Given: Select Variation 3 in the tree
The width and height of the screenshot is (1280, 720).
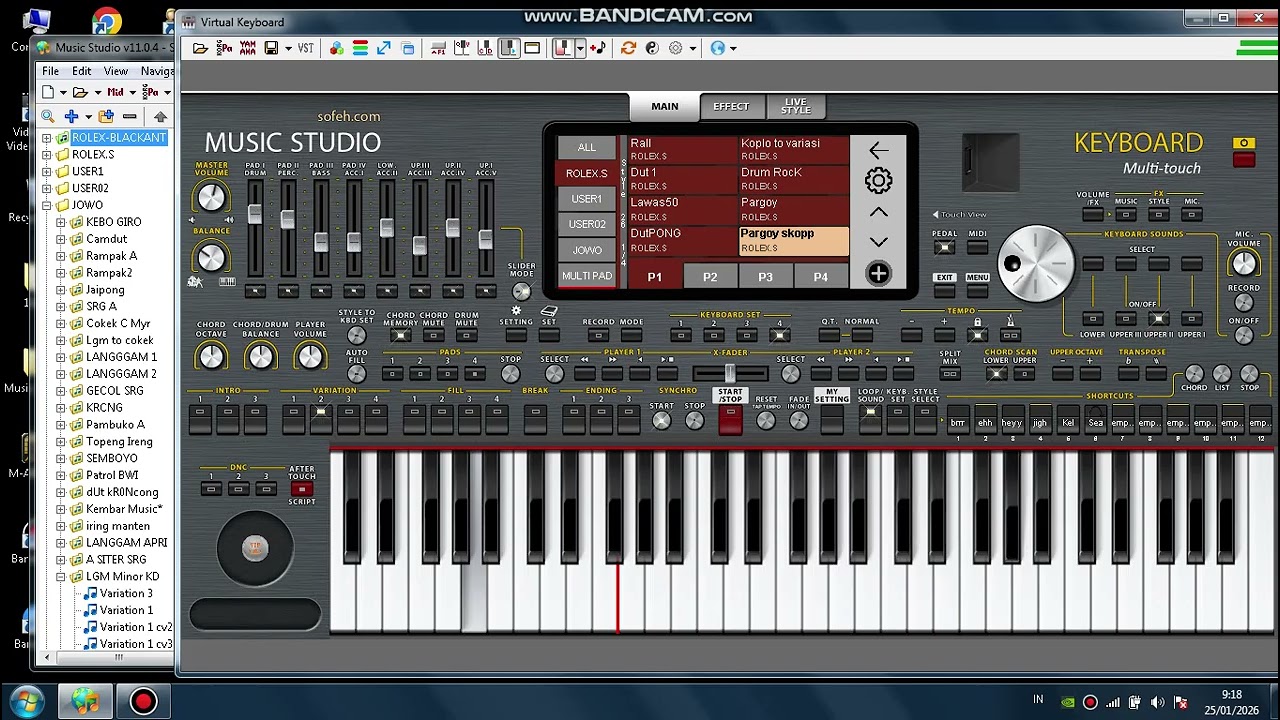Looking at the screenshot, I should [126, 594].
